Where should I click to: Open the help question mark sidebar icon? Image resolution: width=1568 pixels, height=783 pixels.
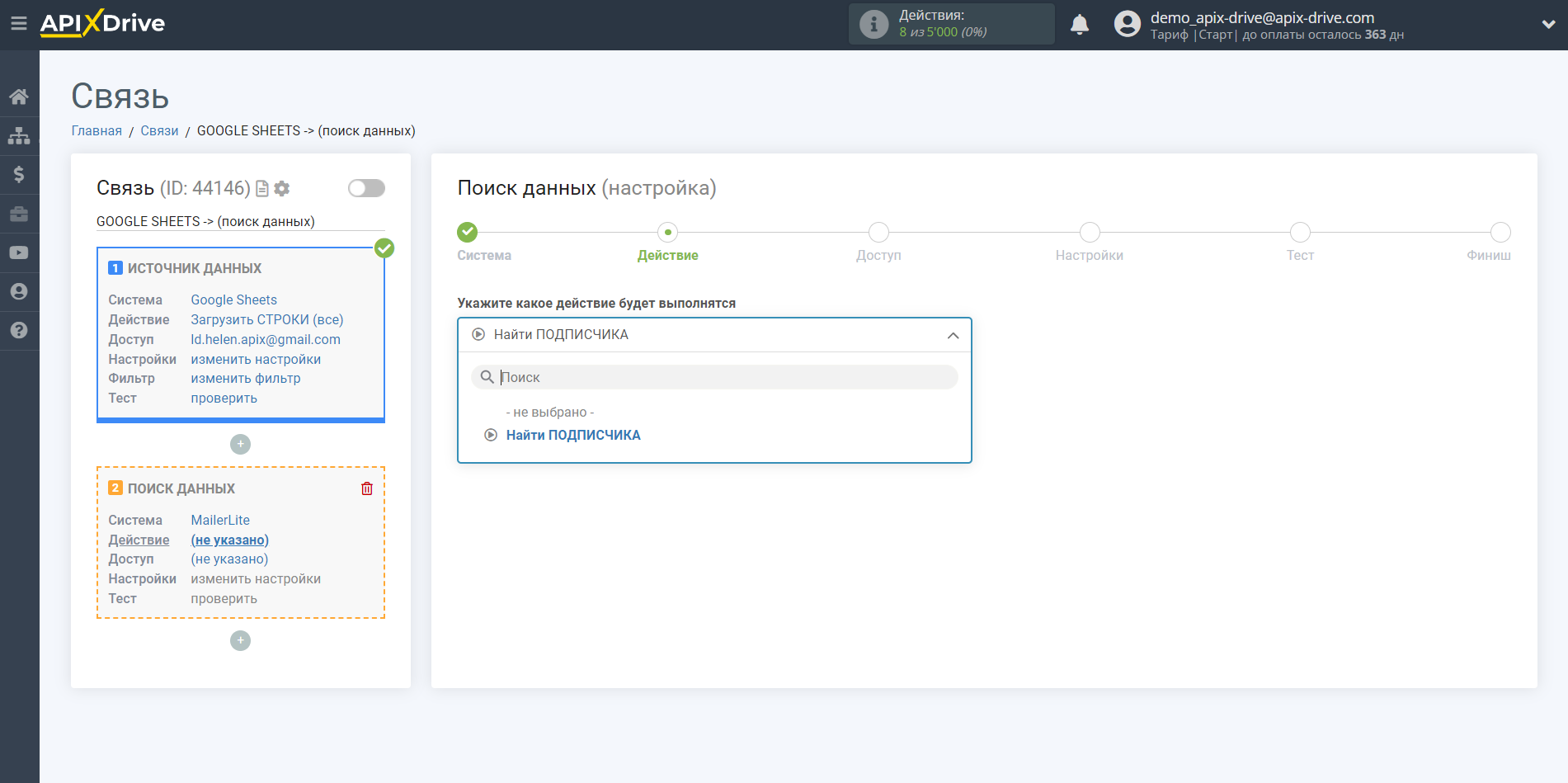coord(19,330)
